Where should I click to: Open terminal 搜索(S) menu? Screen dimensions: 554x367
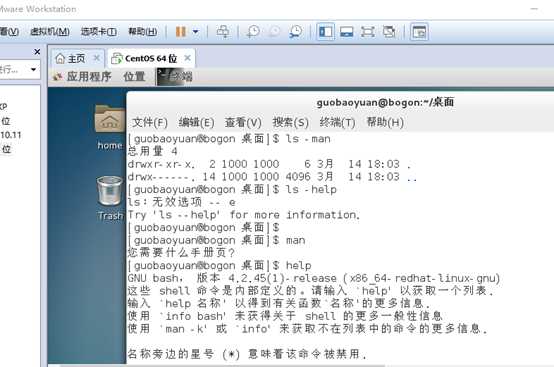(290, 123)
